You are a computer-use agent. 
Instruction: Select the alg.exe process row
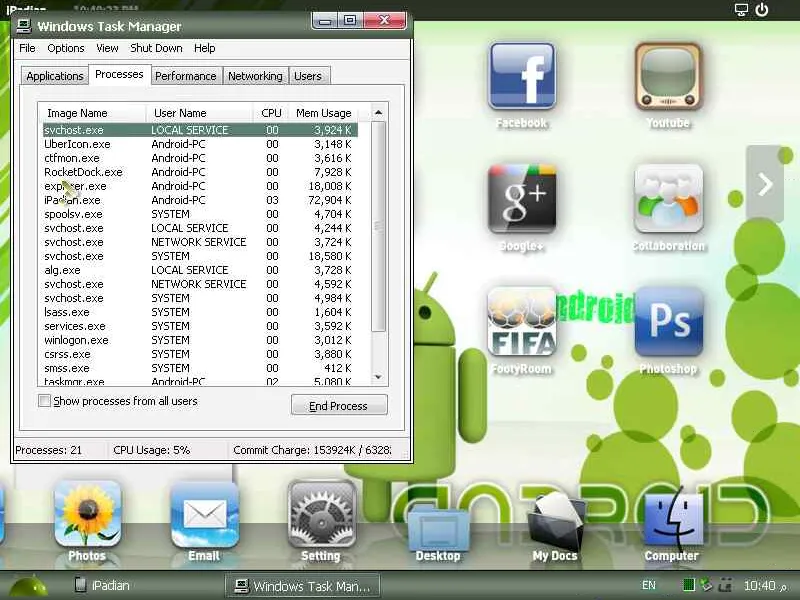(x=200, y=270)
